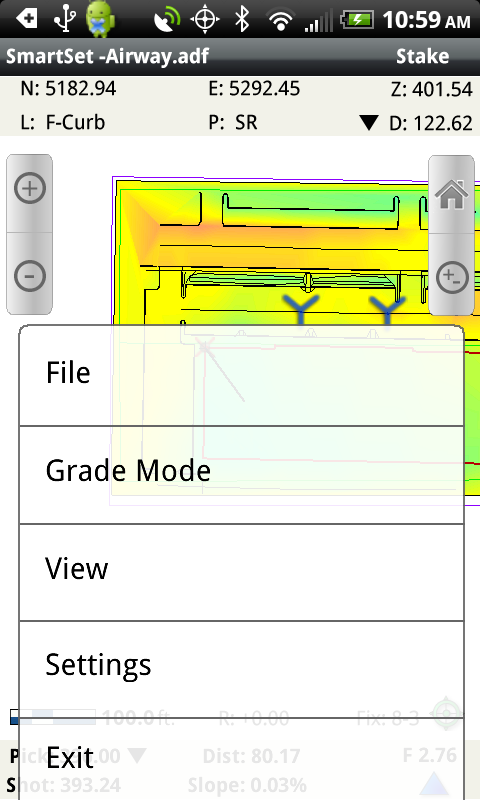Select Grade Mode from the menu

pyautogui.click(x=241, y=474)
